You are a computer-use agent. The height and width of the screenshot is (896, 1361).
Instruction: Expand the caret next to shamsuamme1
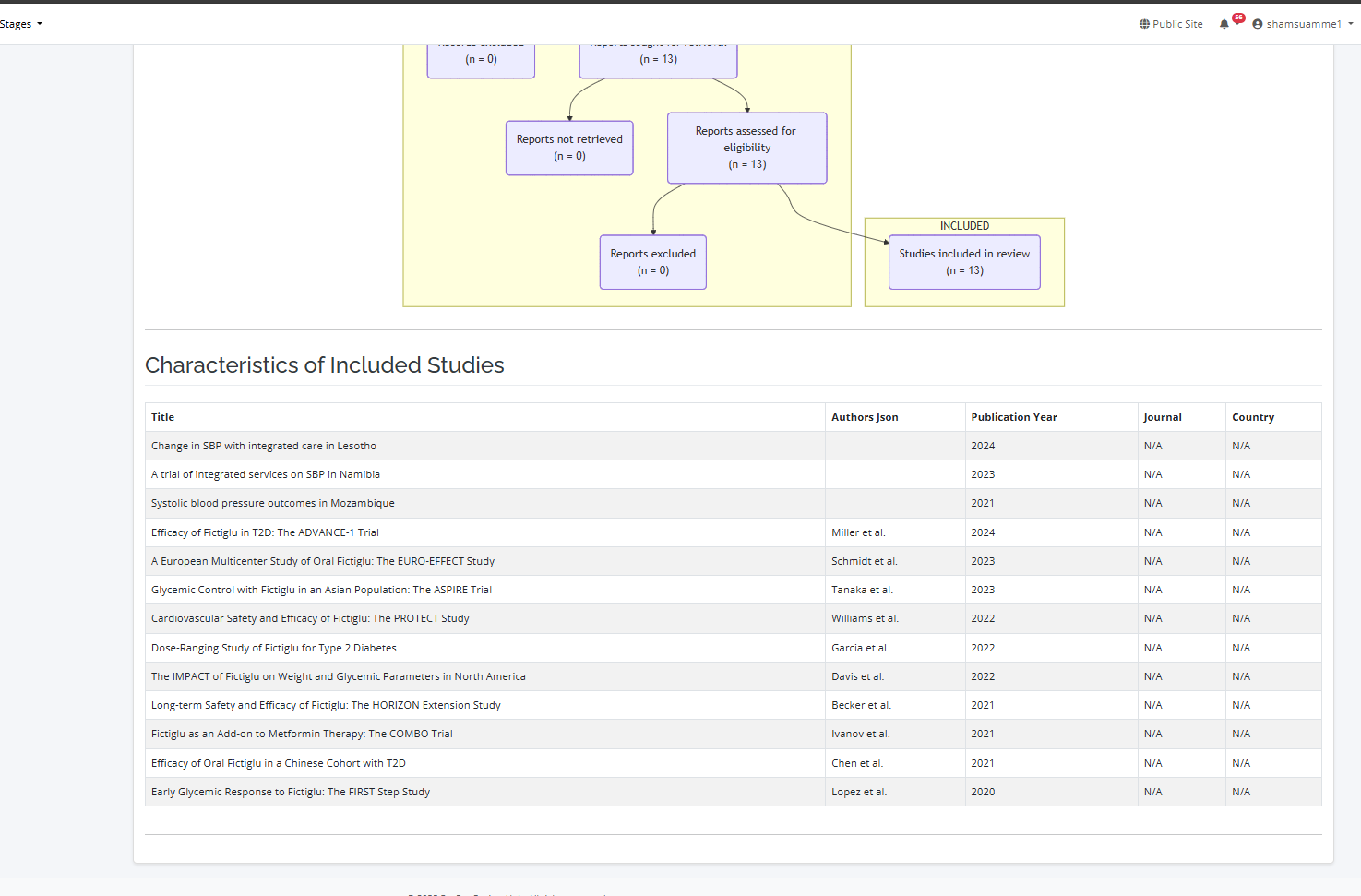pyautogui.click(x=1351, y=24)
